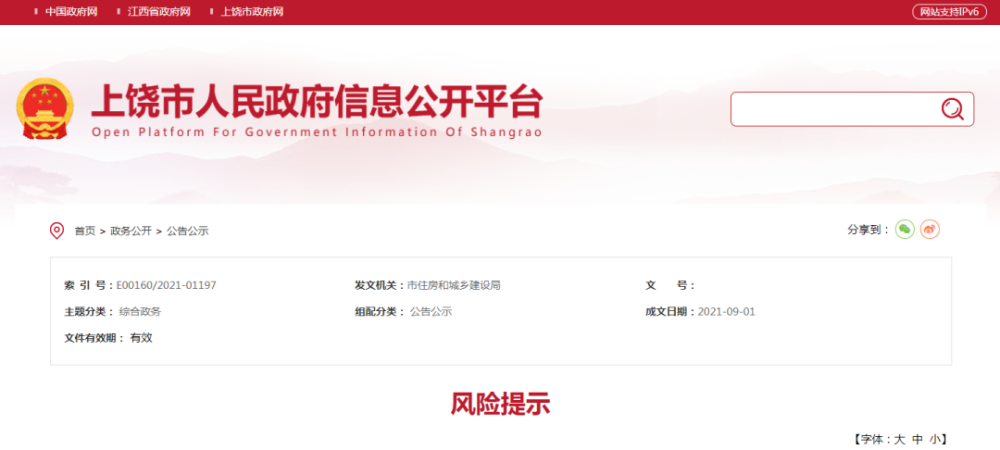Share via the WeChat icon
1000x450 pixels.
tap(904, 229)
